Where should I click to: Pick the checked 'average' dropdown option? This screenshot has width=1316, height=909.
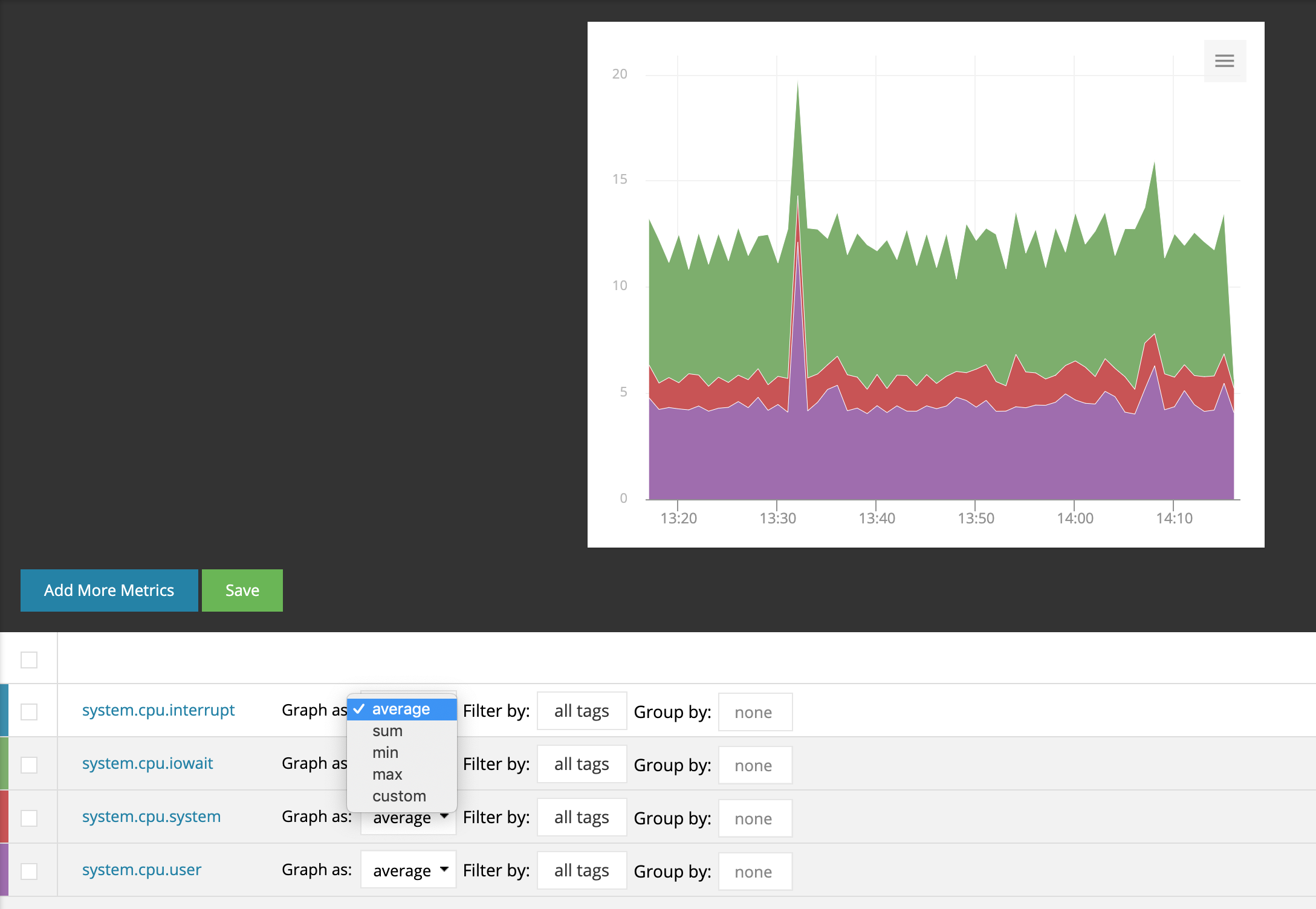coord(401,709)
